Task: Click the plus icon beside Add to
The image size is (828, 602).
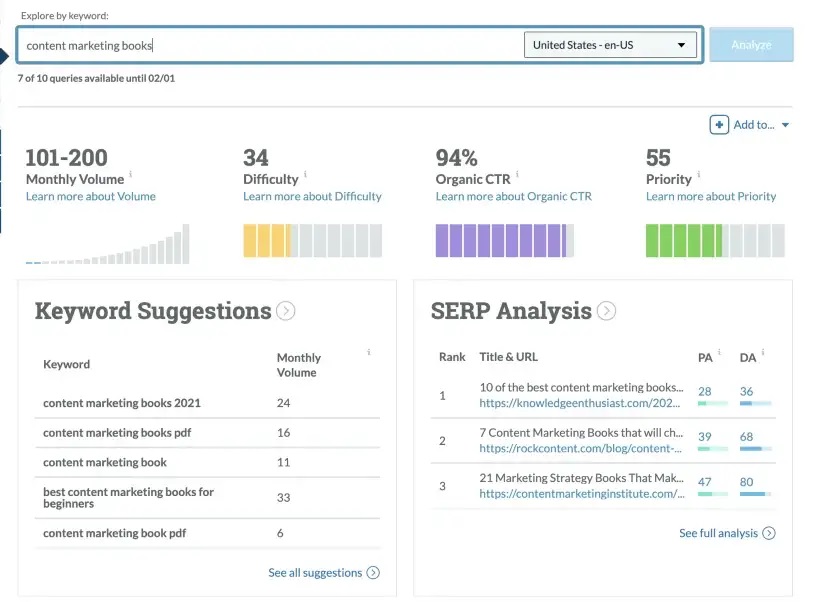Action: tap(719, 125)
